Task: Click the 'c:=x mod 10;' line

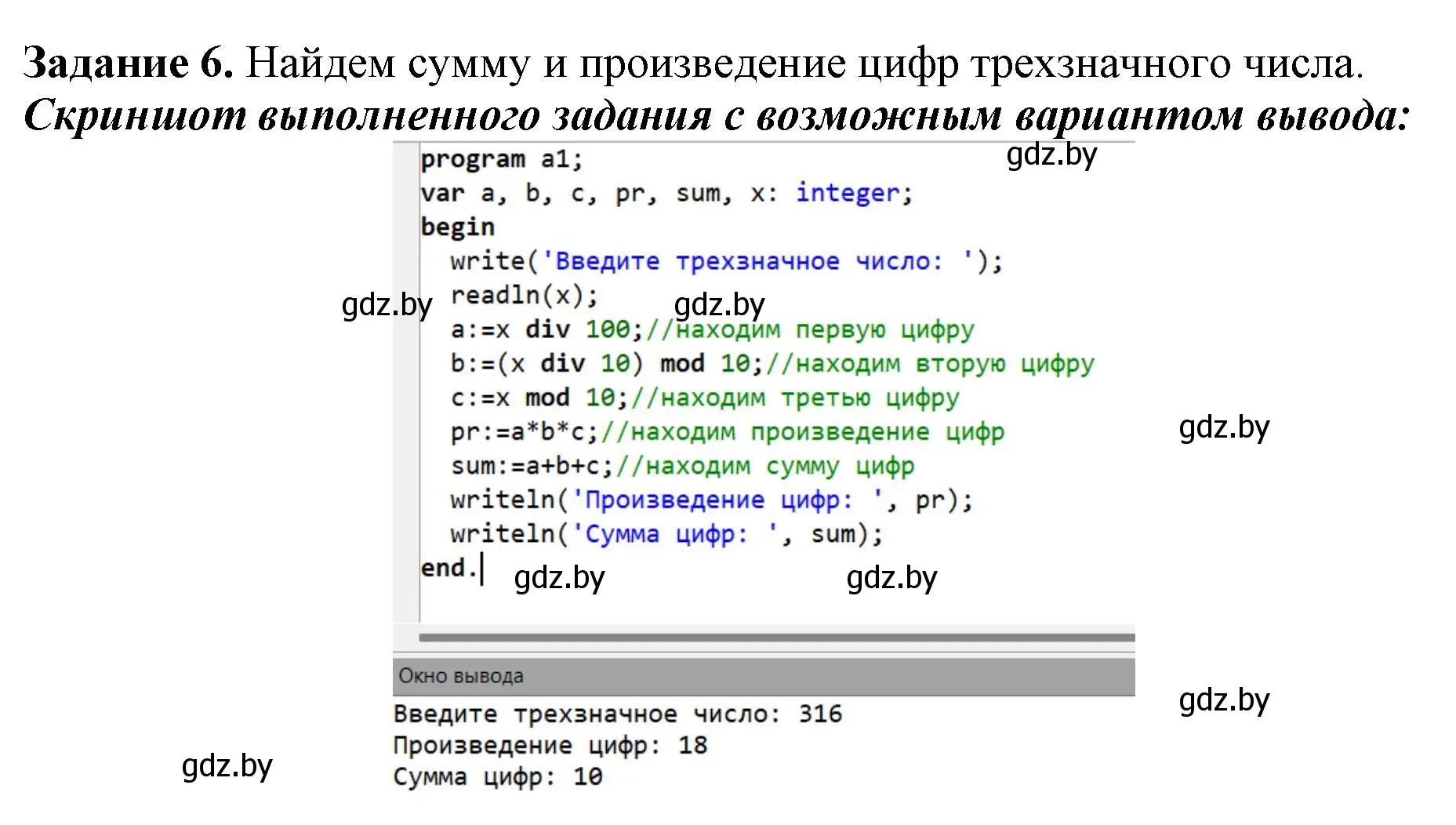Action: [704, 398]
